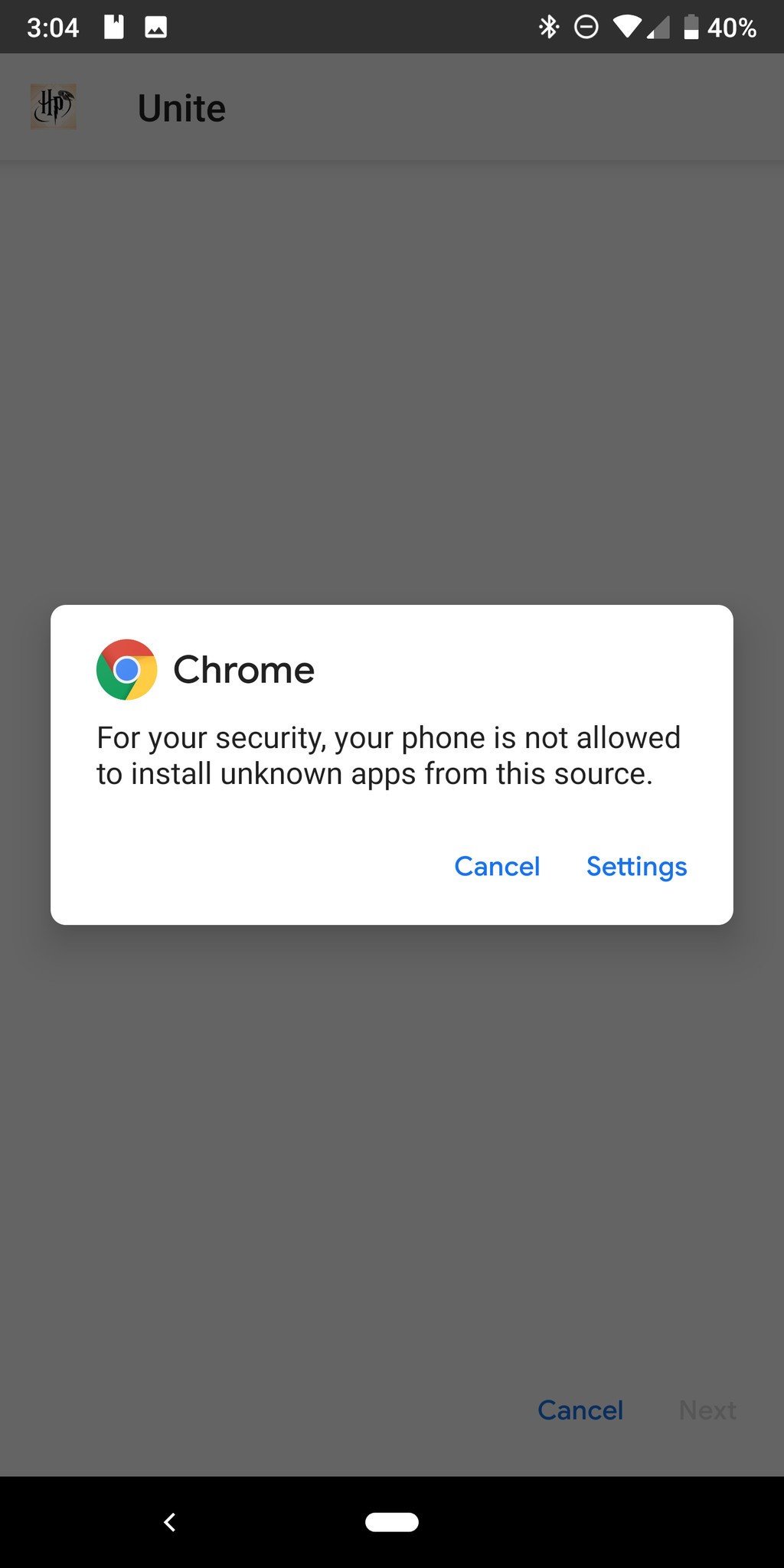The image size is (784, 1568).
Task: Tap the Unite app title
Action: pyautogui.click(x=181, y=109)
